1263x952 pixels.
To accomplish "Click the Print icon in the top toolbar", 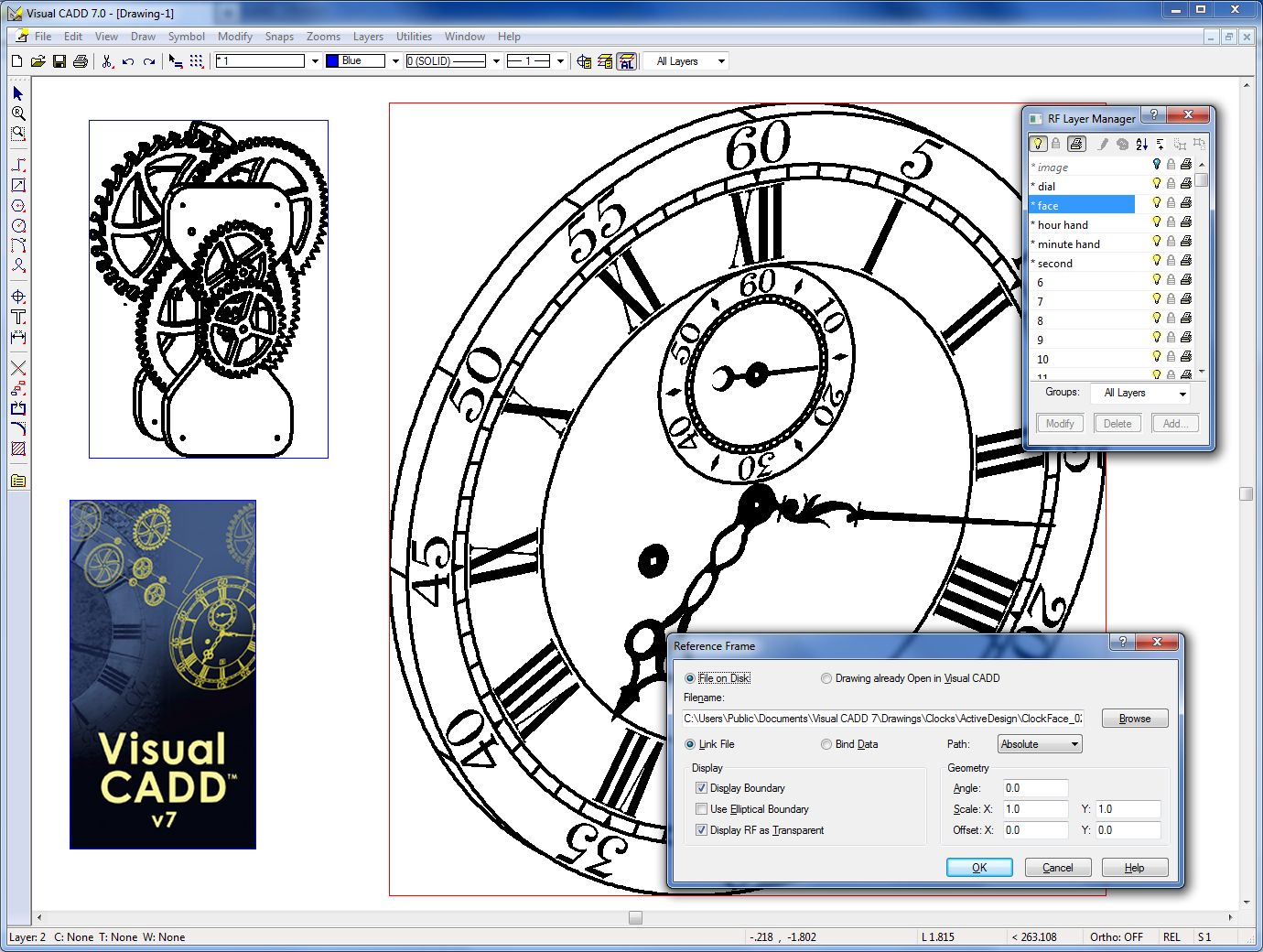I will point(81,60).
